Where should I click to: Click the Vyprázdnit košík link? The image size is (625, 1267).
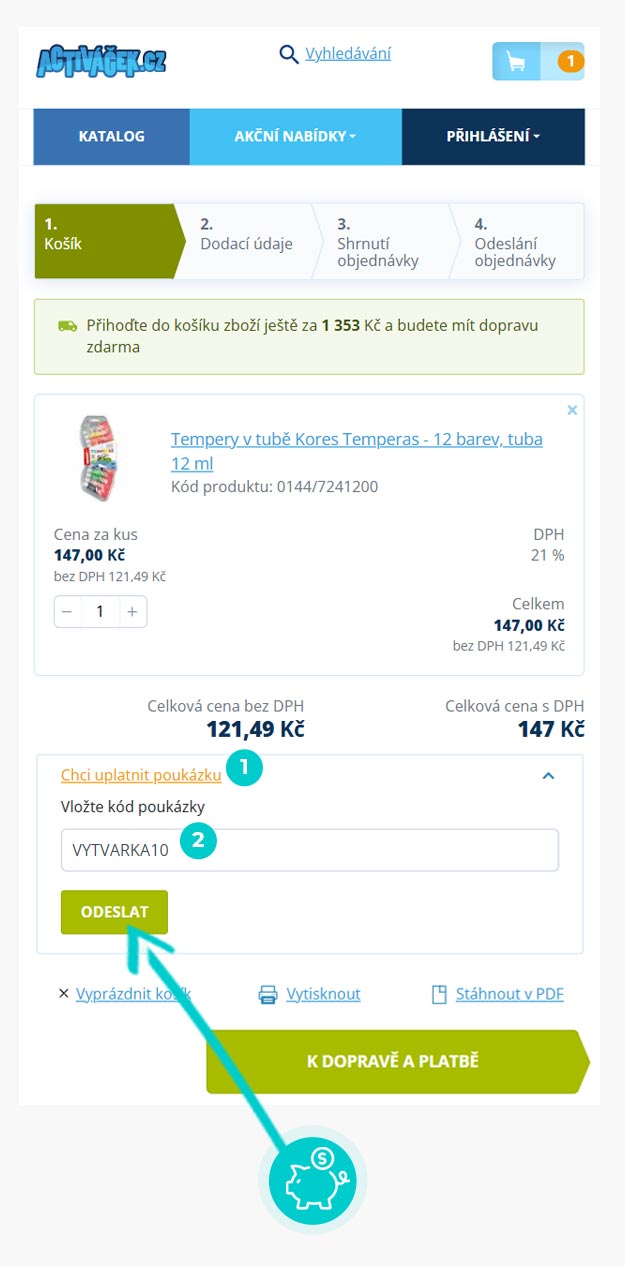click(x=133, y=994)
